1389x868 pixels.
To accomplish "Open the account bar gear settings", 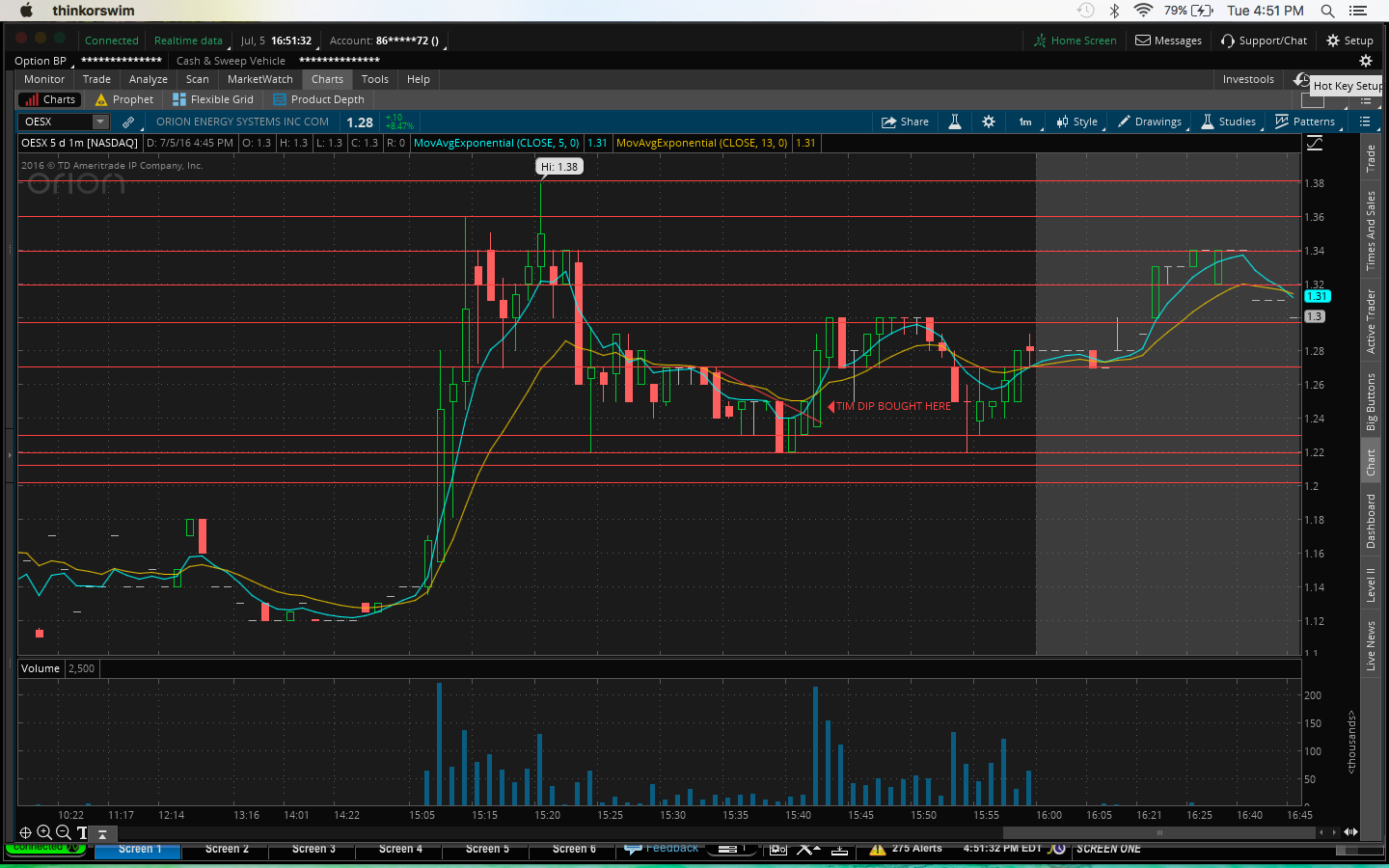I will coord(1365,61).
